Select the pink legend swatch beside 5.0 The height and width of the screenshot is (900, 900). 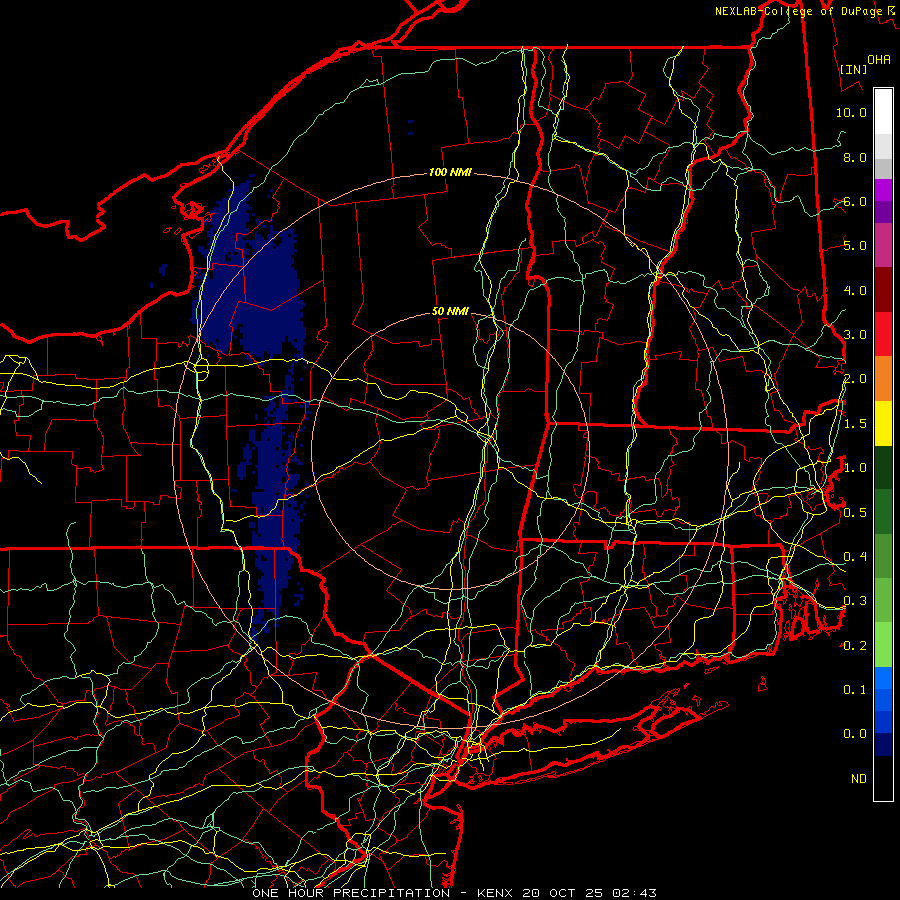(x=883, y=245)
